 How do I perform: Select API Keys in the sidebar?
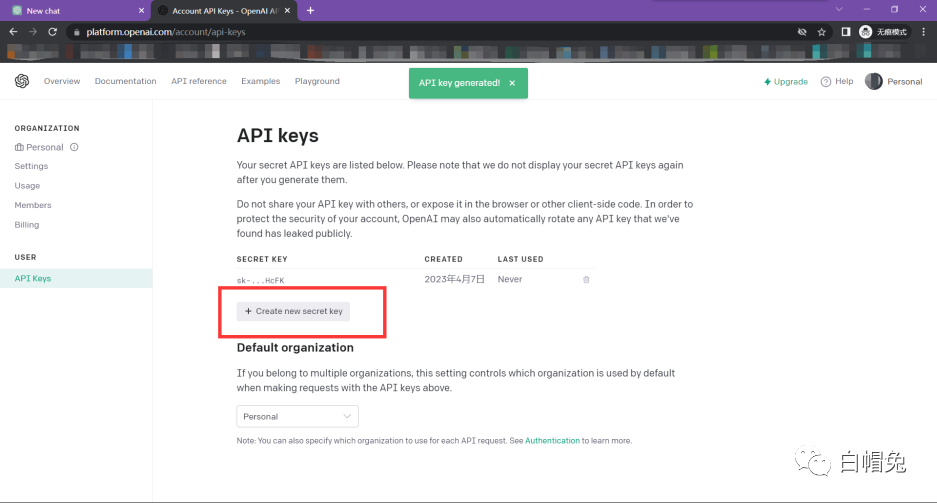point(76,278)
